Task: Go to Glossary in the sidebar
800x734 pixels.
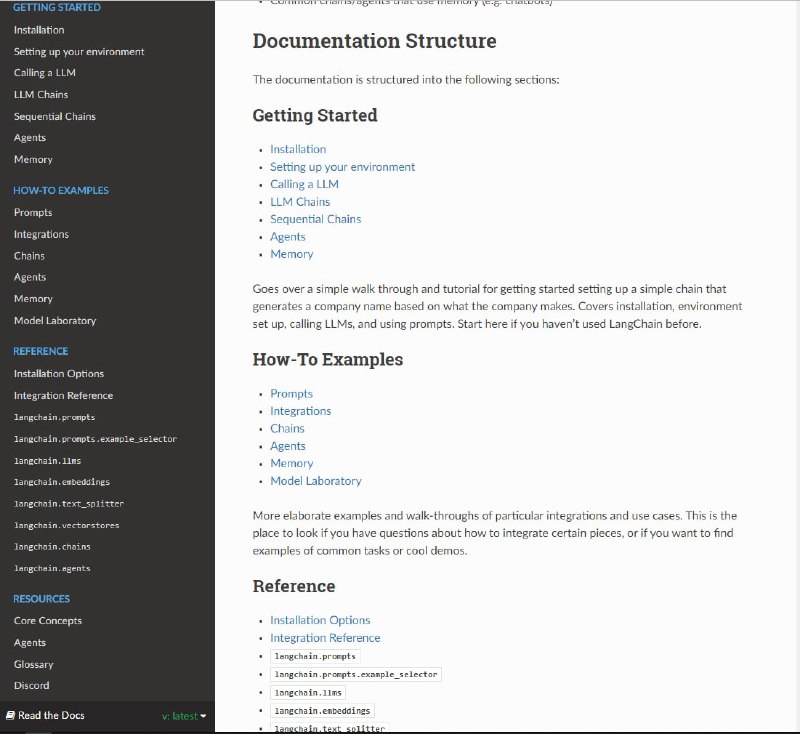Action: [x=33, y=664]
